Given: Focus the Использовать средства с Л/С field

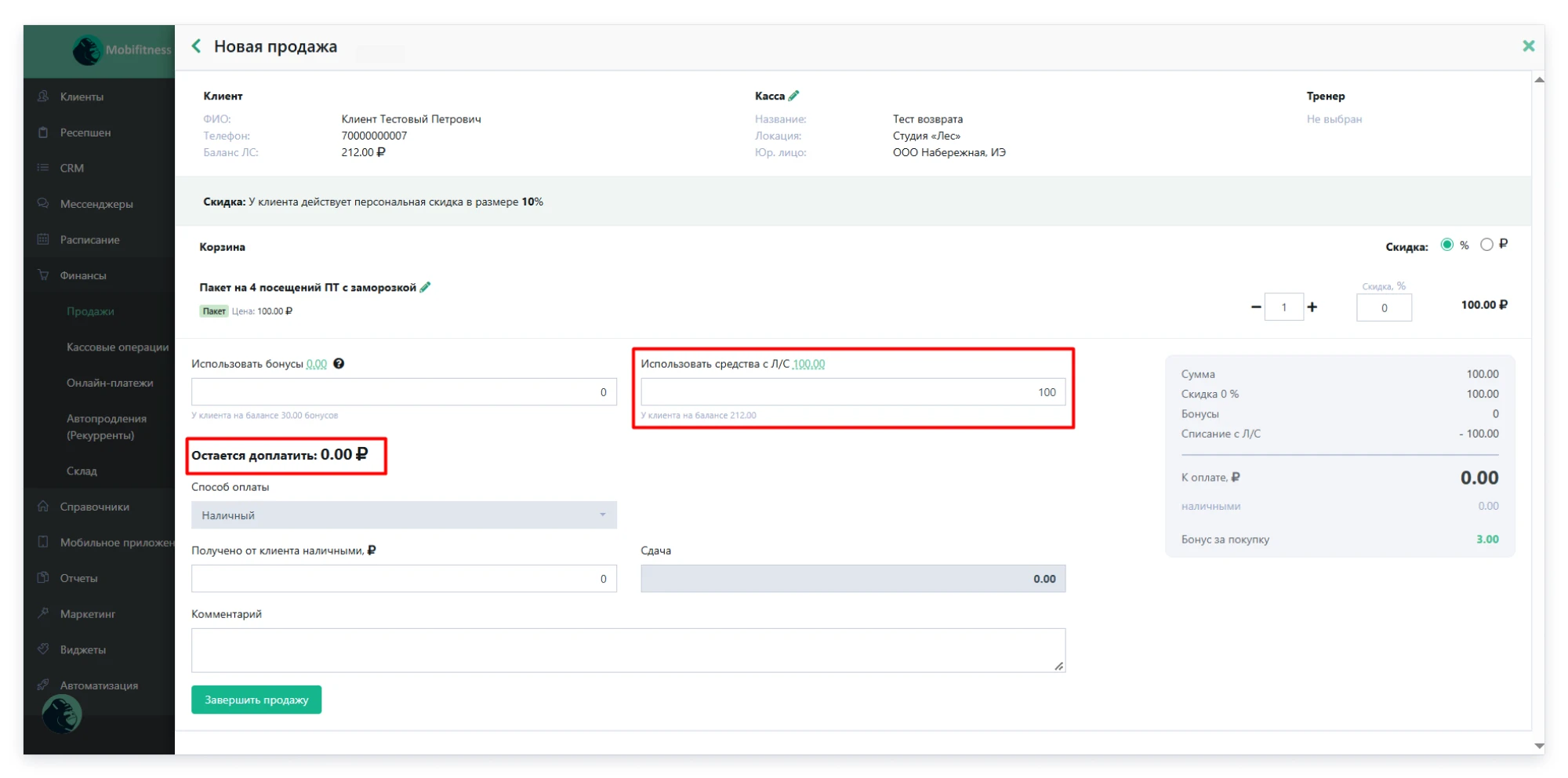Looking at the screenshot, I should click(853, 392).
